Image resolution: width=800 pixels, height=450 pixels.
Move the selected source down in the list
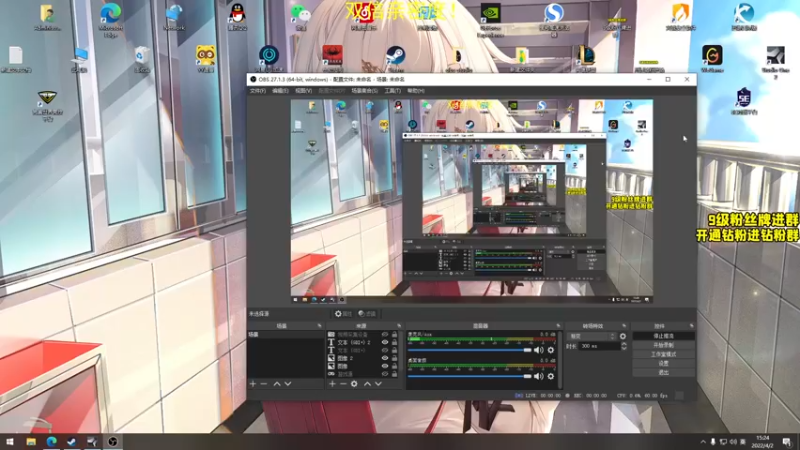378,384
